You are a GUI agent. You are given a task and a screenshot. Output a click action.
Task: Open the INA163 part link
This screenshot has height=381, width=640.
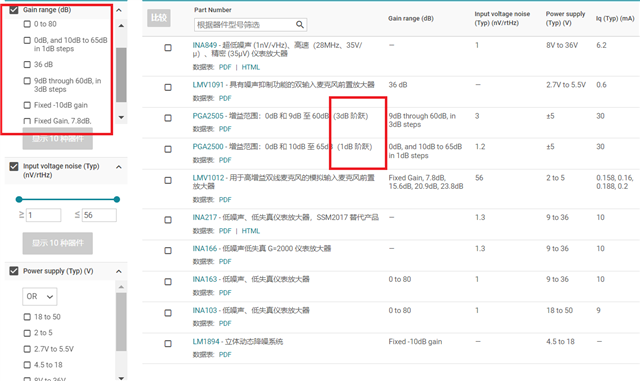[204, 279]
